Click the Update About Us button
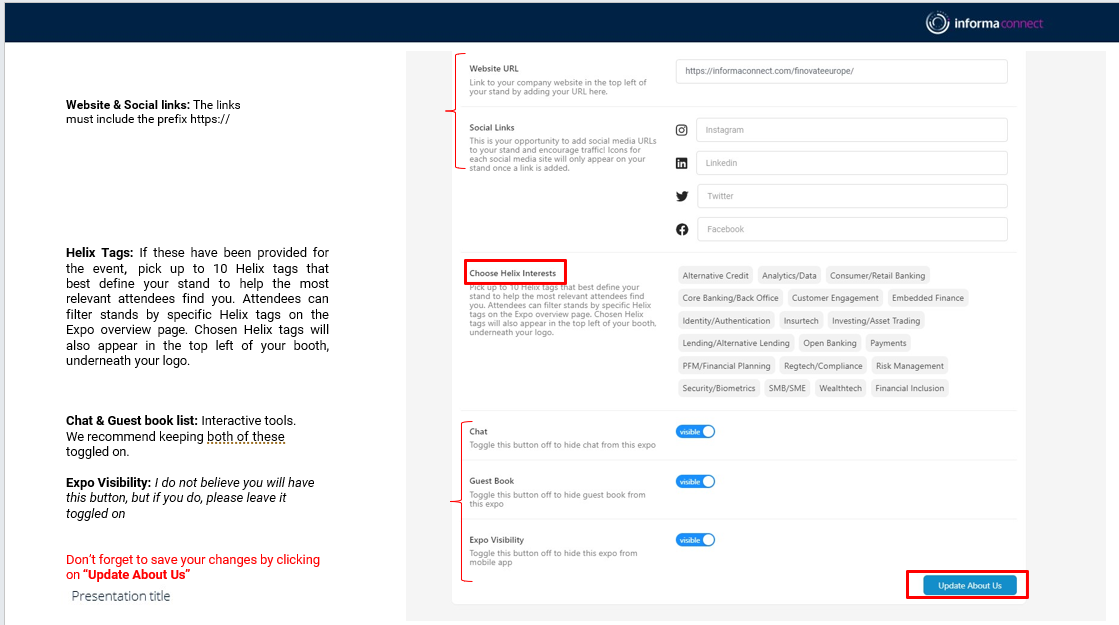 (969, 585)
